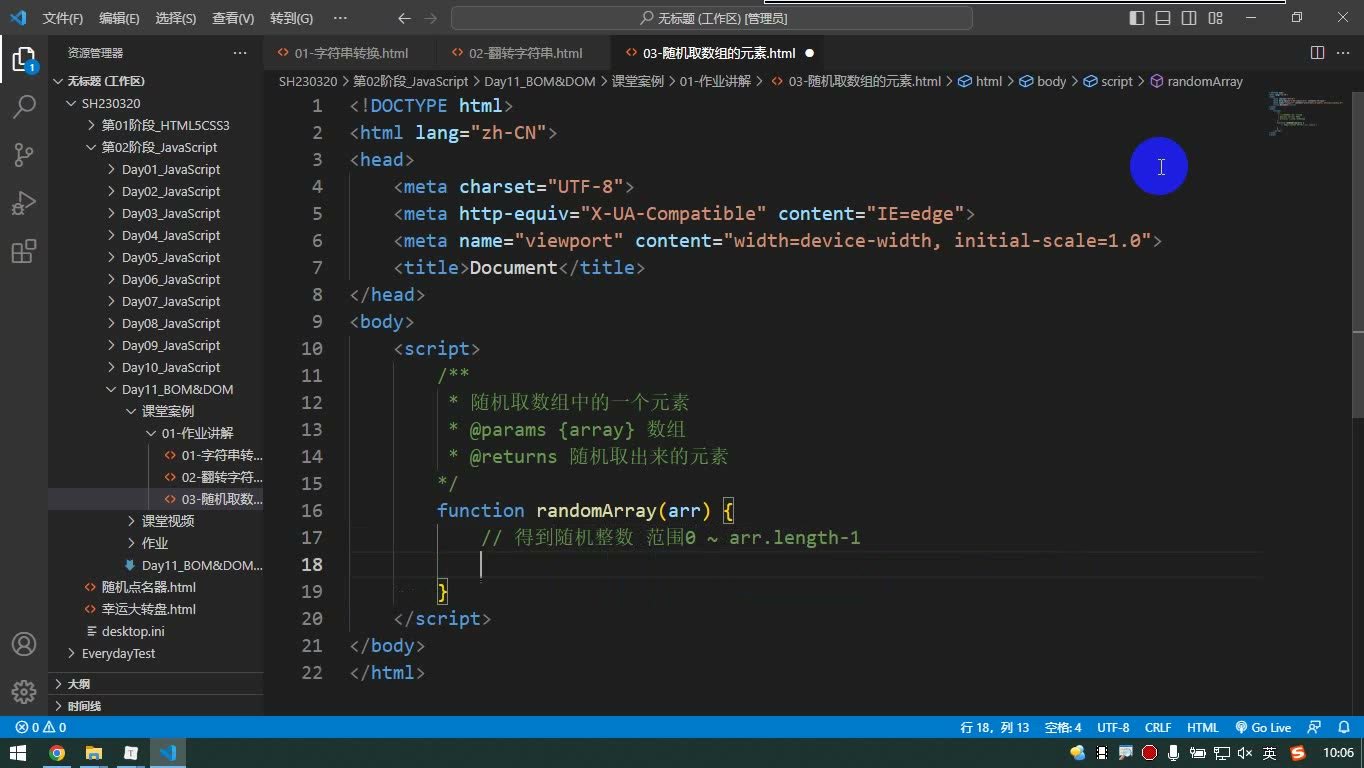The width and height of the screenshot is (1364, 768).
Task: Change line ending via CRLF status item
Action: click(1158, 728)
